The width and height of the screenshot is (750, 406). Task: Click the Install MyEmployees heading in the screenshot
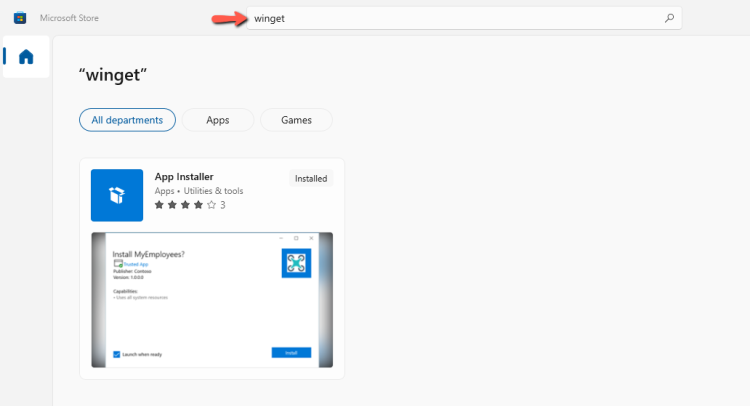coord(148,254)
